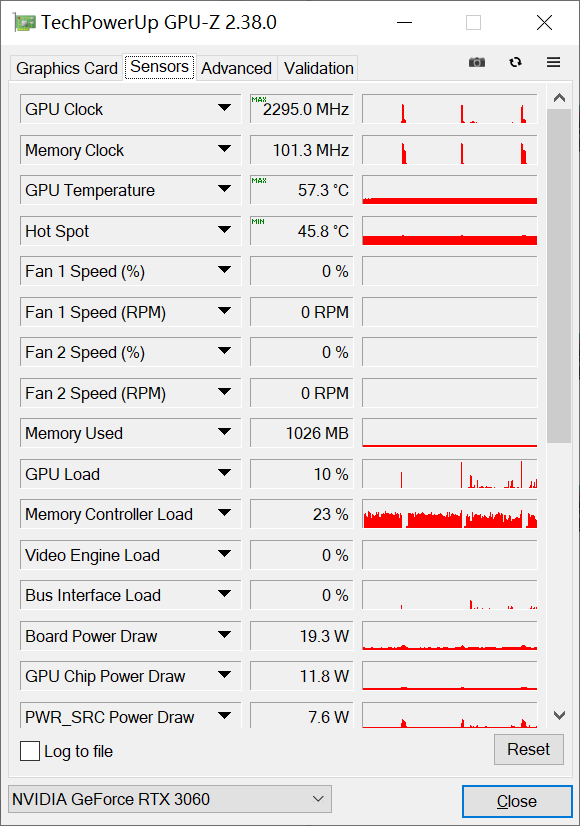The image size is (580, 826).
Task: Click the GPU-Z logo in the title bar
Action: point(20,21)
